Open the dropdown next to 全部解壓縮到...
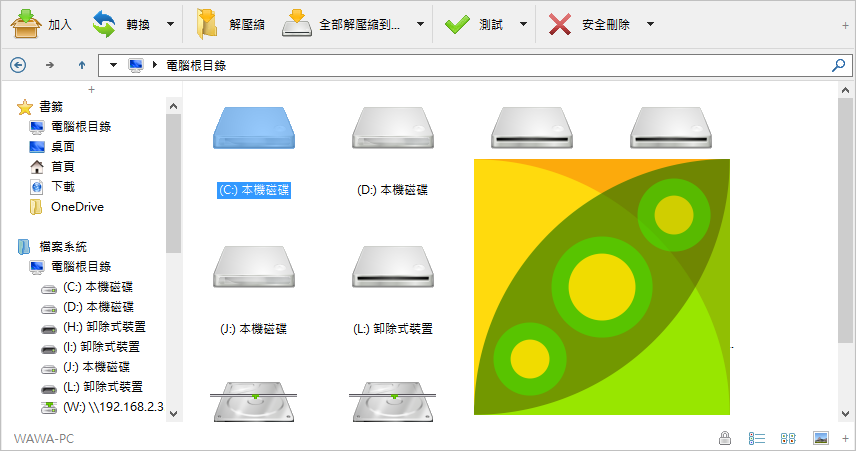 [420, 24]
